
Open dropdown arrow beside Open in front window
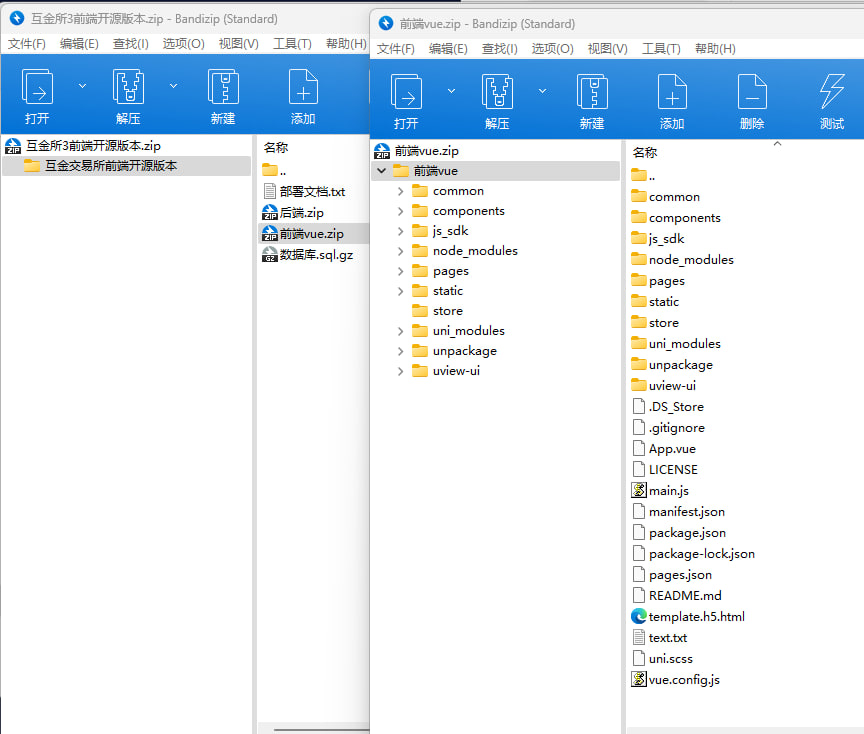point(451,91)
